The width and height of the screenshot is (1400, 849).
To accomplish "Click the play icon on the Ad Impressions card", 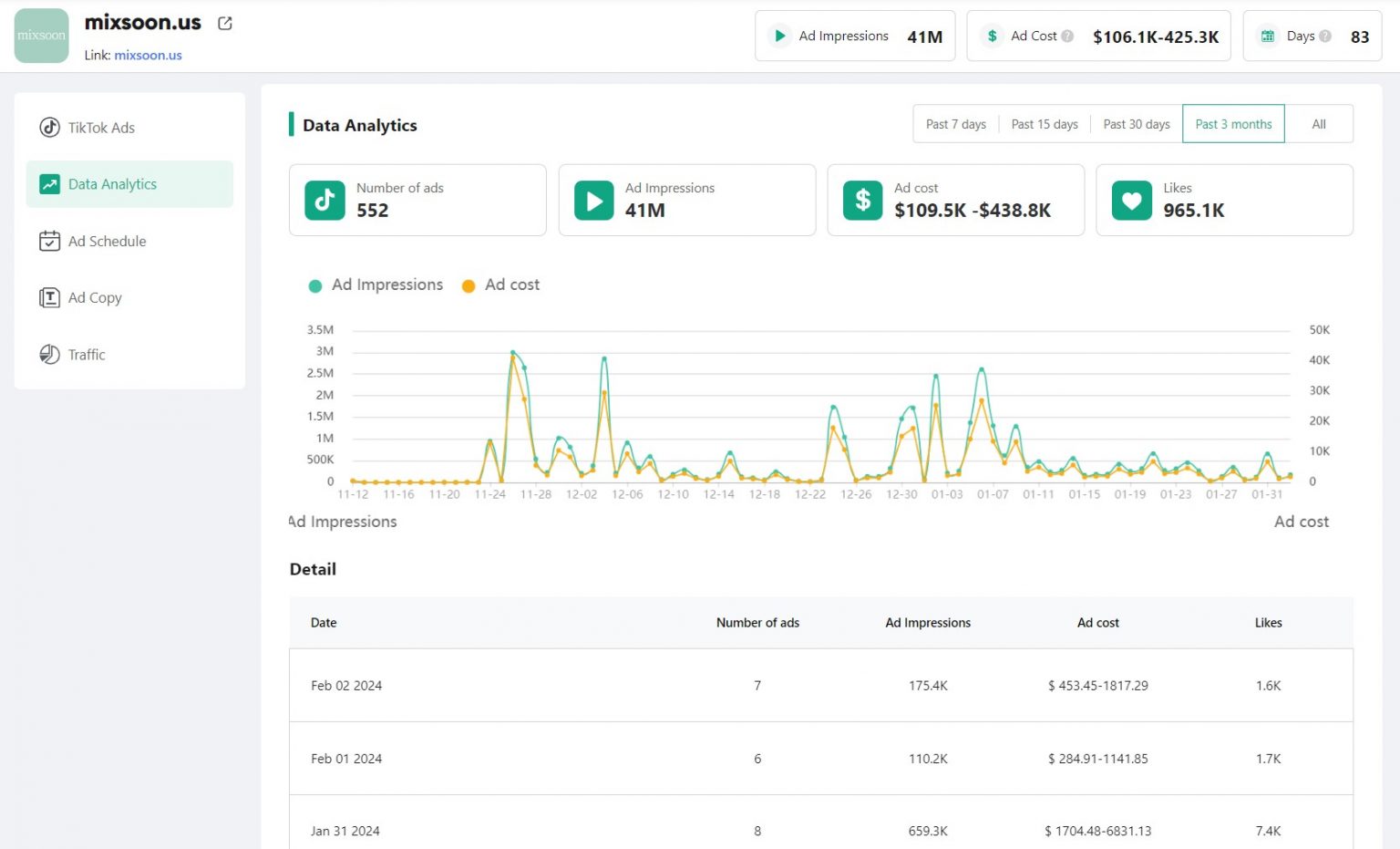I will [x=592, y=200].
